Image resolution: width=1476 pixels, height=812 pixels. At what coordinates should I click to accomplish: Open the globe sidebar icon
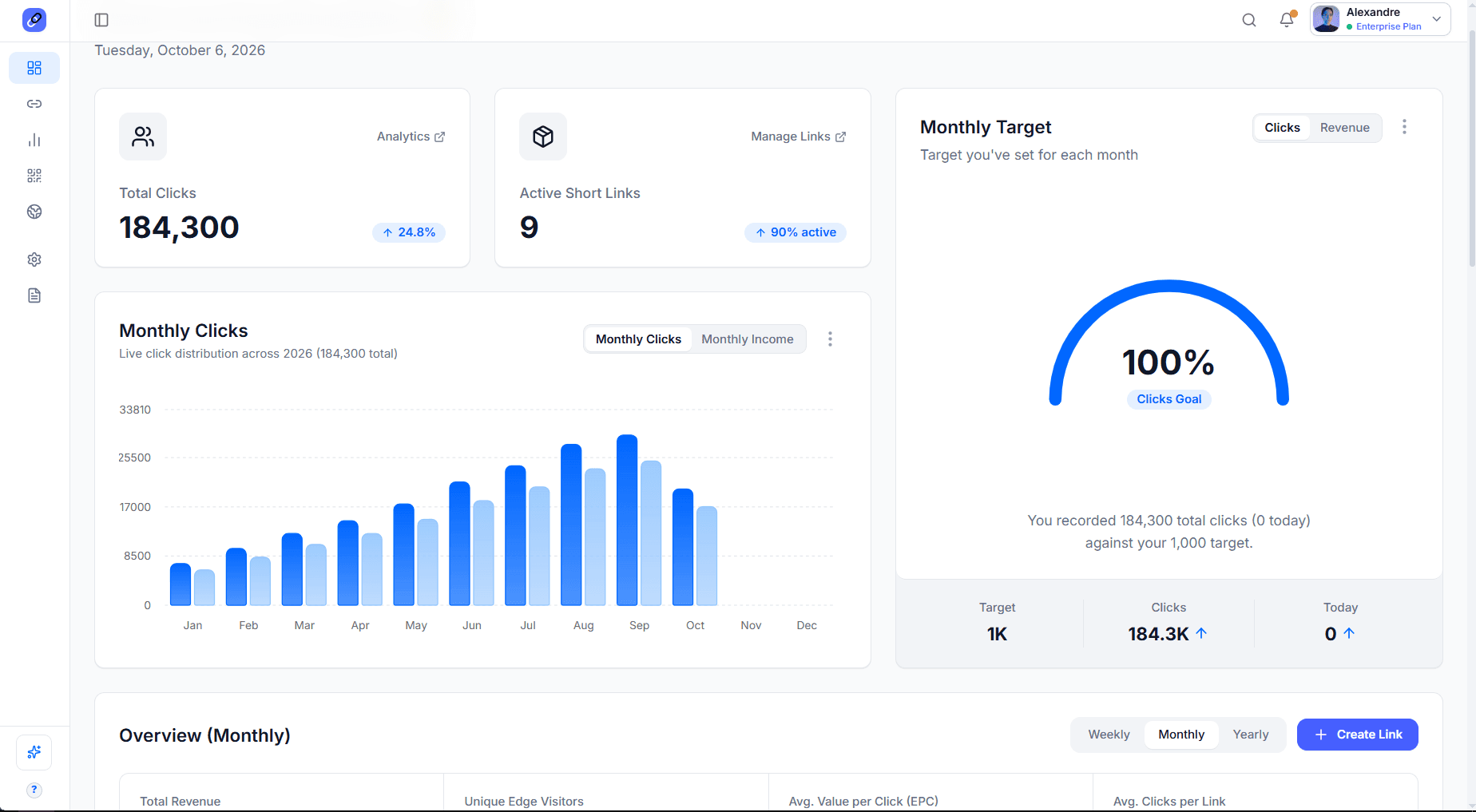click(x=34, y=212)
